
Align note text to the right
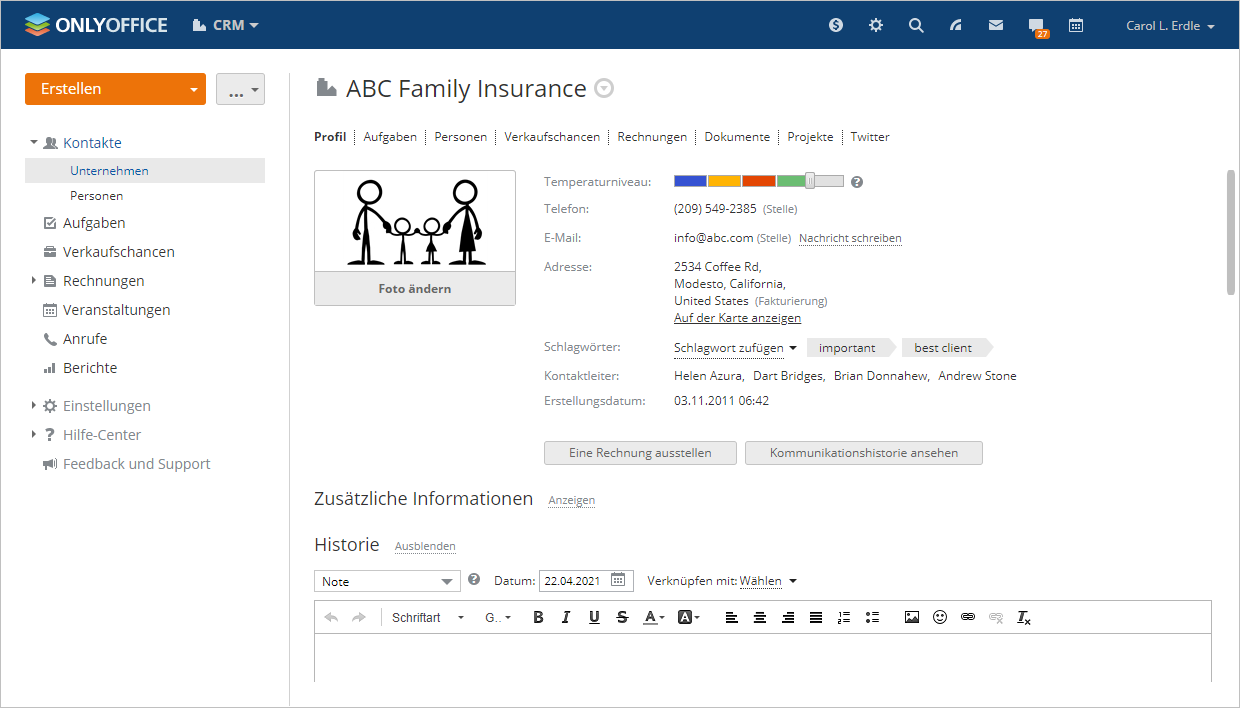[x=788, y=618]
